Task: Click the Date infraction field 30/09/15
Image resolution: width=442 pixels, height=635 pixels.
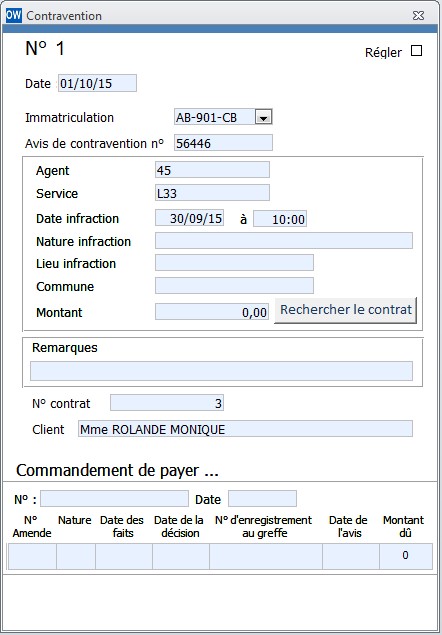Action: [x=190, y=218]
